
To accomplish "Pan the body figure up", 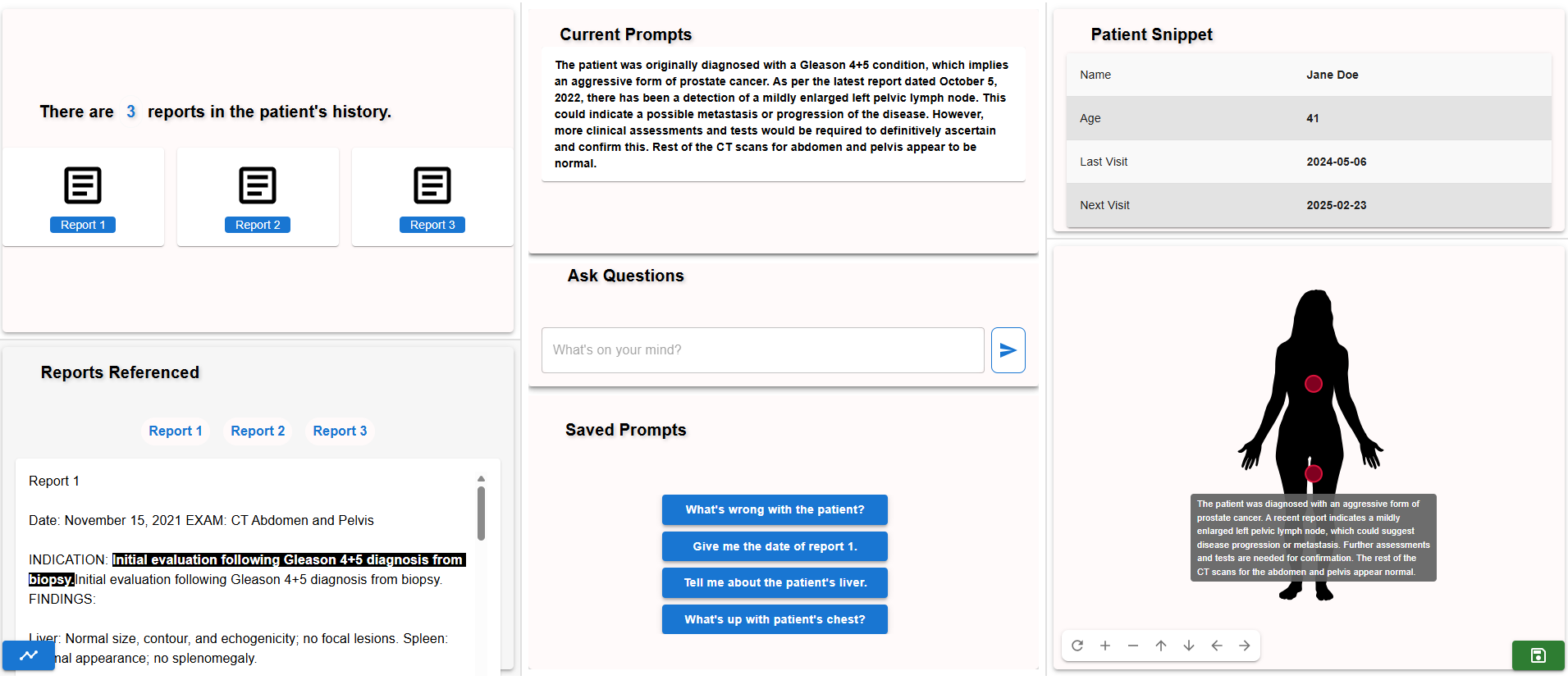I will coord(1161,646).
